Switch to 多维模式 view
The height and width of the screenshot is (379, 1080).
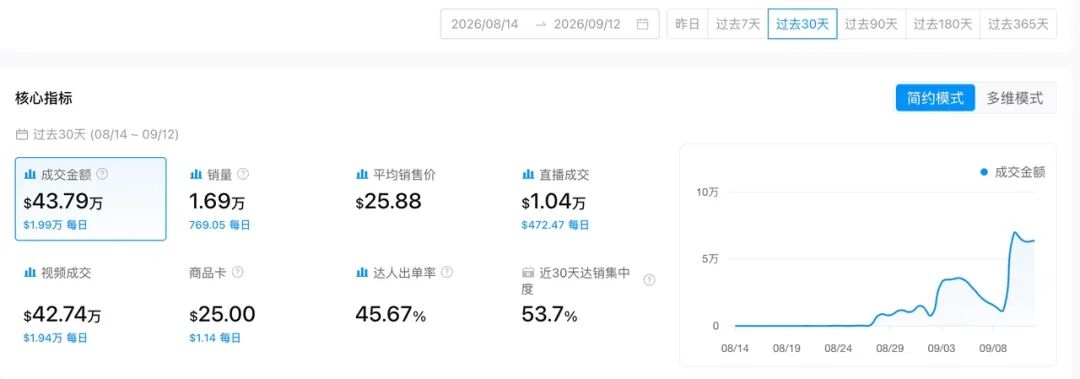1015,98
